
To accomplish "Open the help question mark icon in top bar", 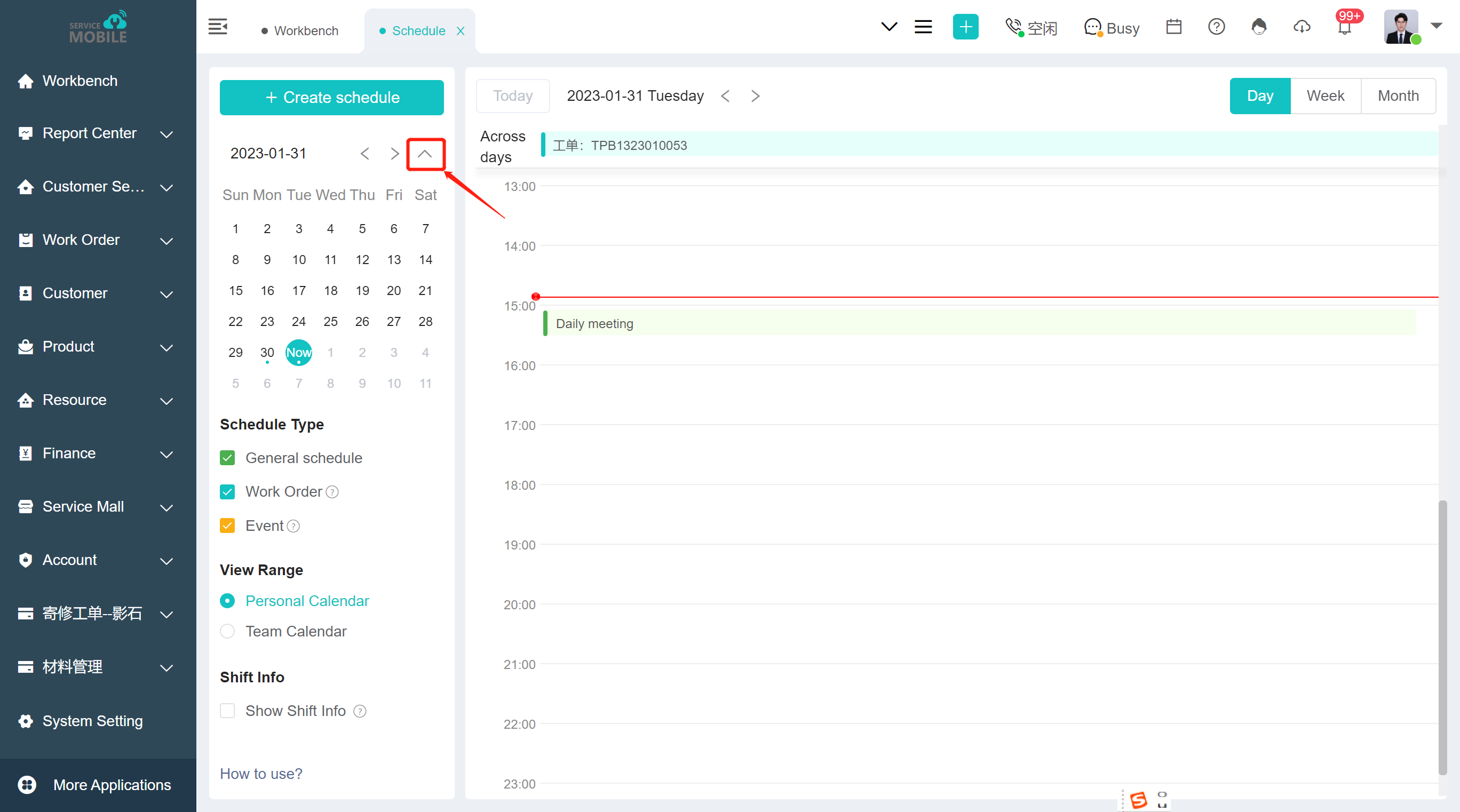I will (1216, 27).
